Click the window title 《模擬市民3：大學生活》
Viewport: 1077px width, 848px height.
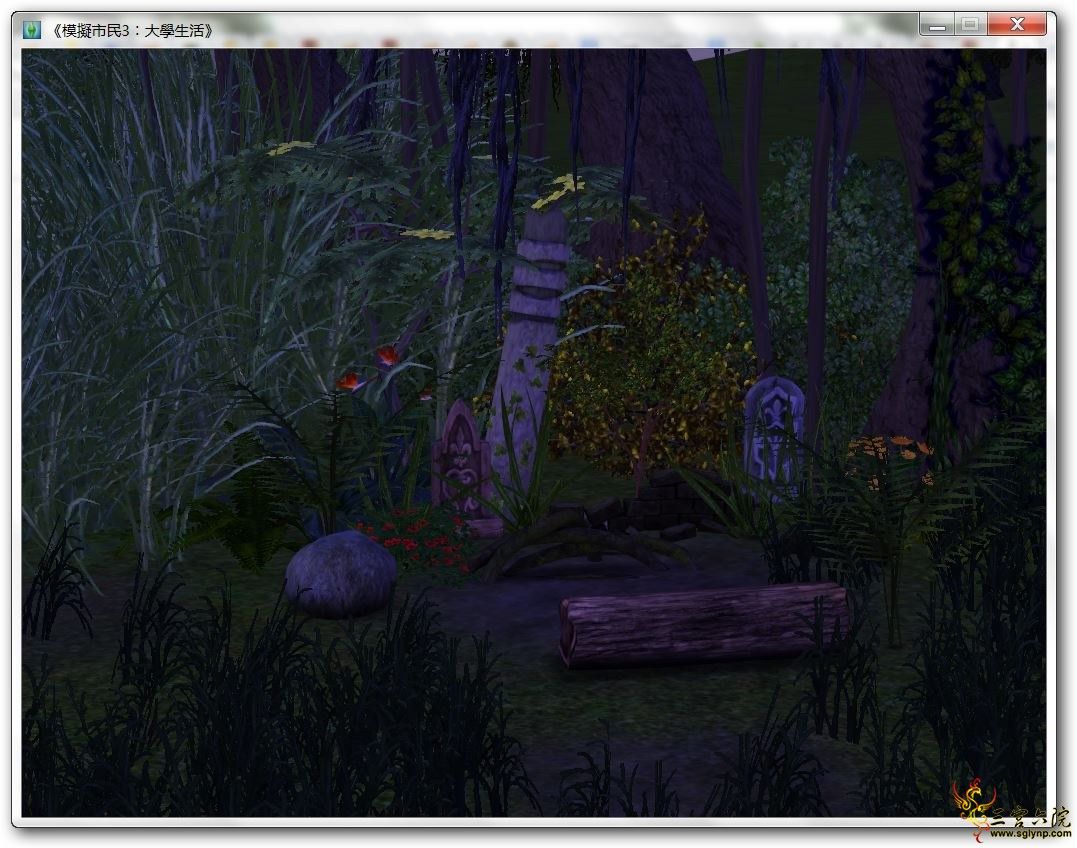[x=132, y=31]
